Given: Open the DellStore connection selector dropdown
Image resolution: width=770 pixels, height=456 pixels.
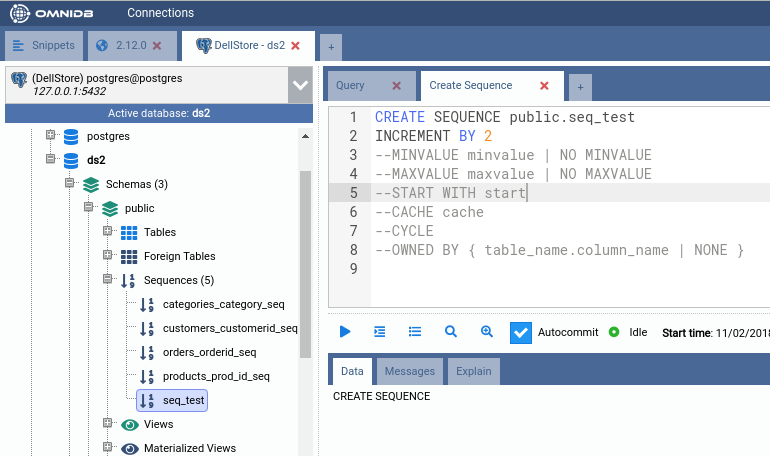Looking at the screenshot, I should [300, 85].
